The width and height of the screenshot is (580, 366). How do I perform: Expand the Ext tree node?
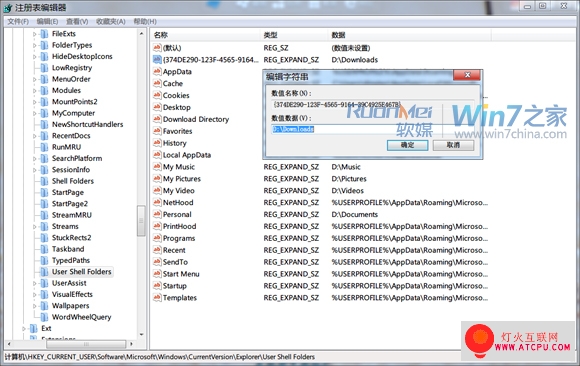point(24,329)
